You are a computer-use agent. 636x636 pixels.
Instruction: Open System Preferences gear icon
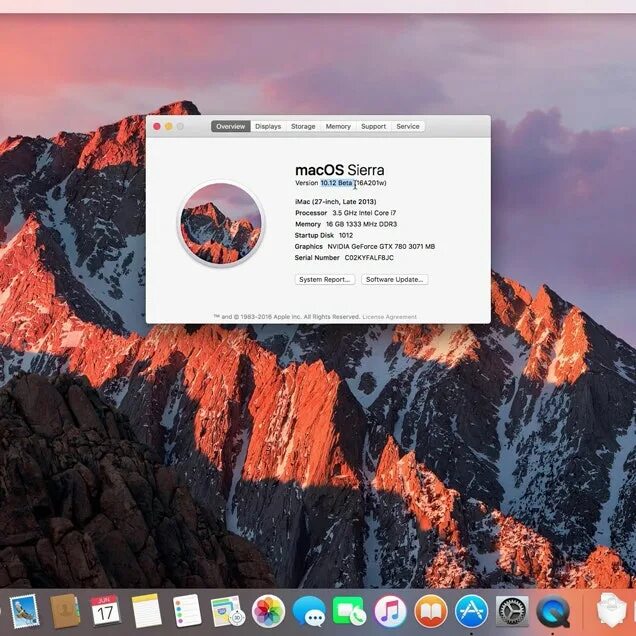tap(512, 611)
